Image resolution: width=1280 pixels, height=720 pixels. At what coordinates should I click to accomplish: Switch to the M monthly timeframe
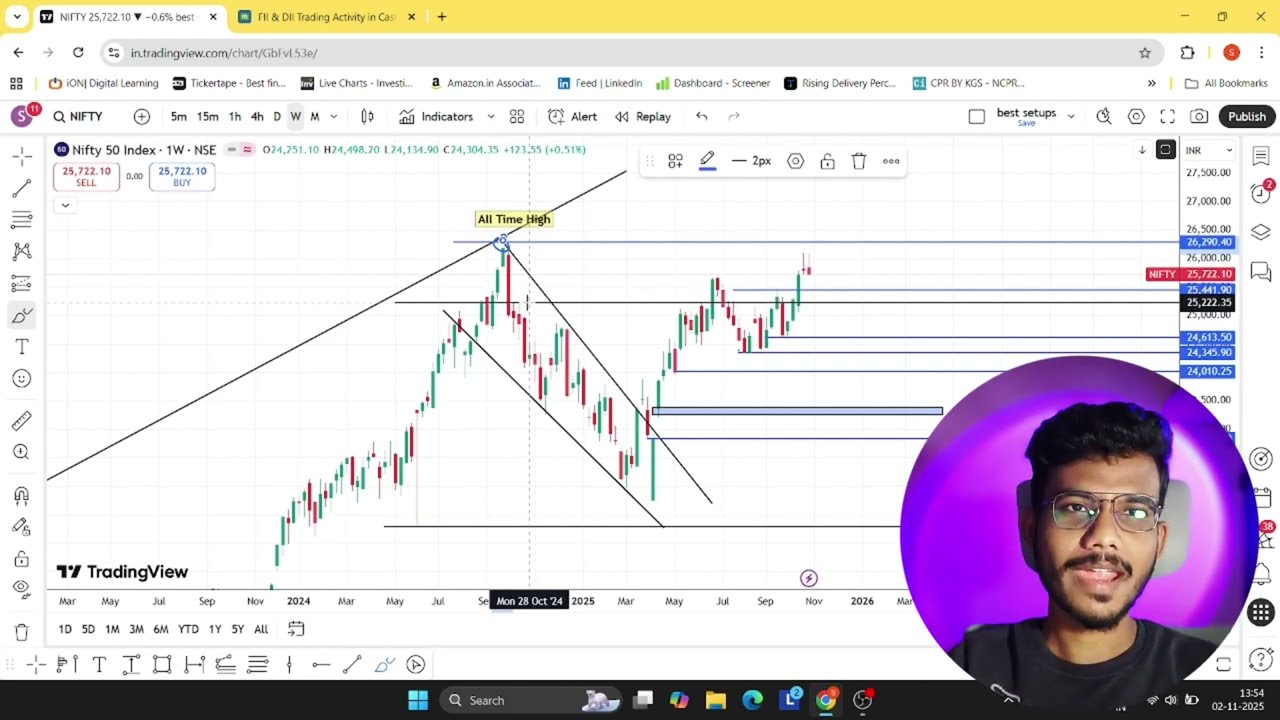pyautogui.click(x=314, y=117)
